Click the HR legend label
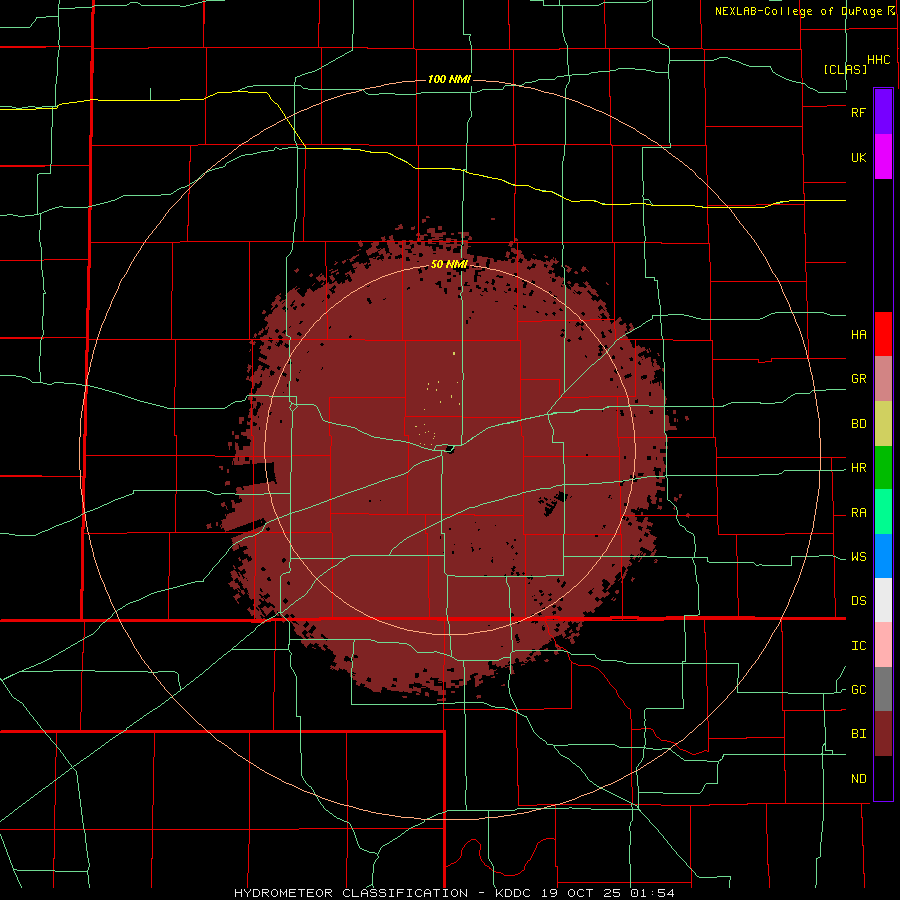 [858, 468]
